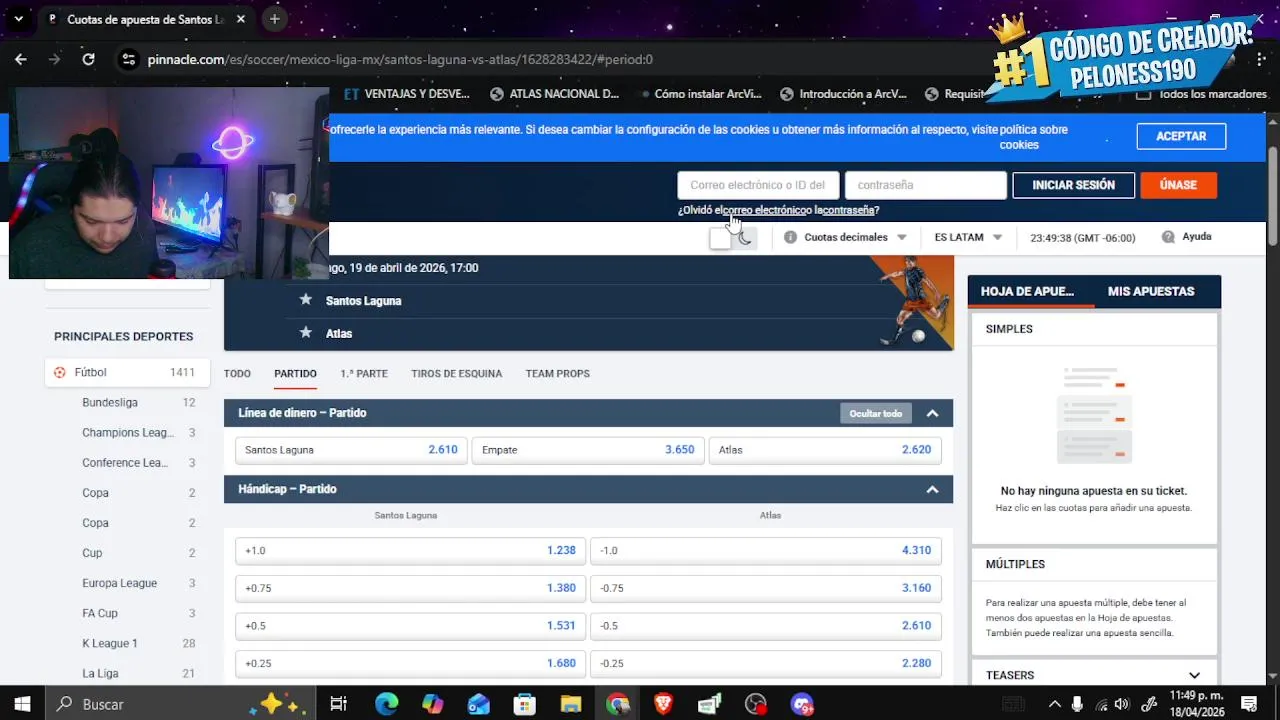Screen dimensions: 1280x720
Task: Switch to the PARTIDO tab
Action: click(295, 373)
